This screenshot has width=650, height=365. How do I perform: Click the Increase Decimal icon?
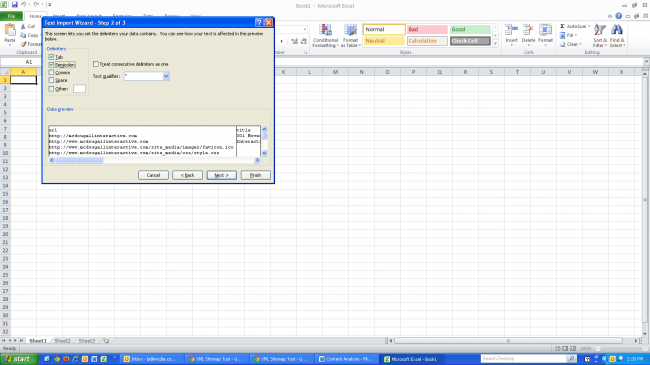294,41
